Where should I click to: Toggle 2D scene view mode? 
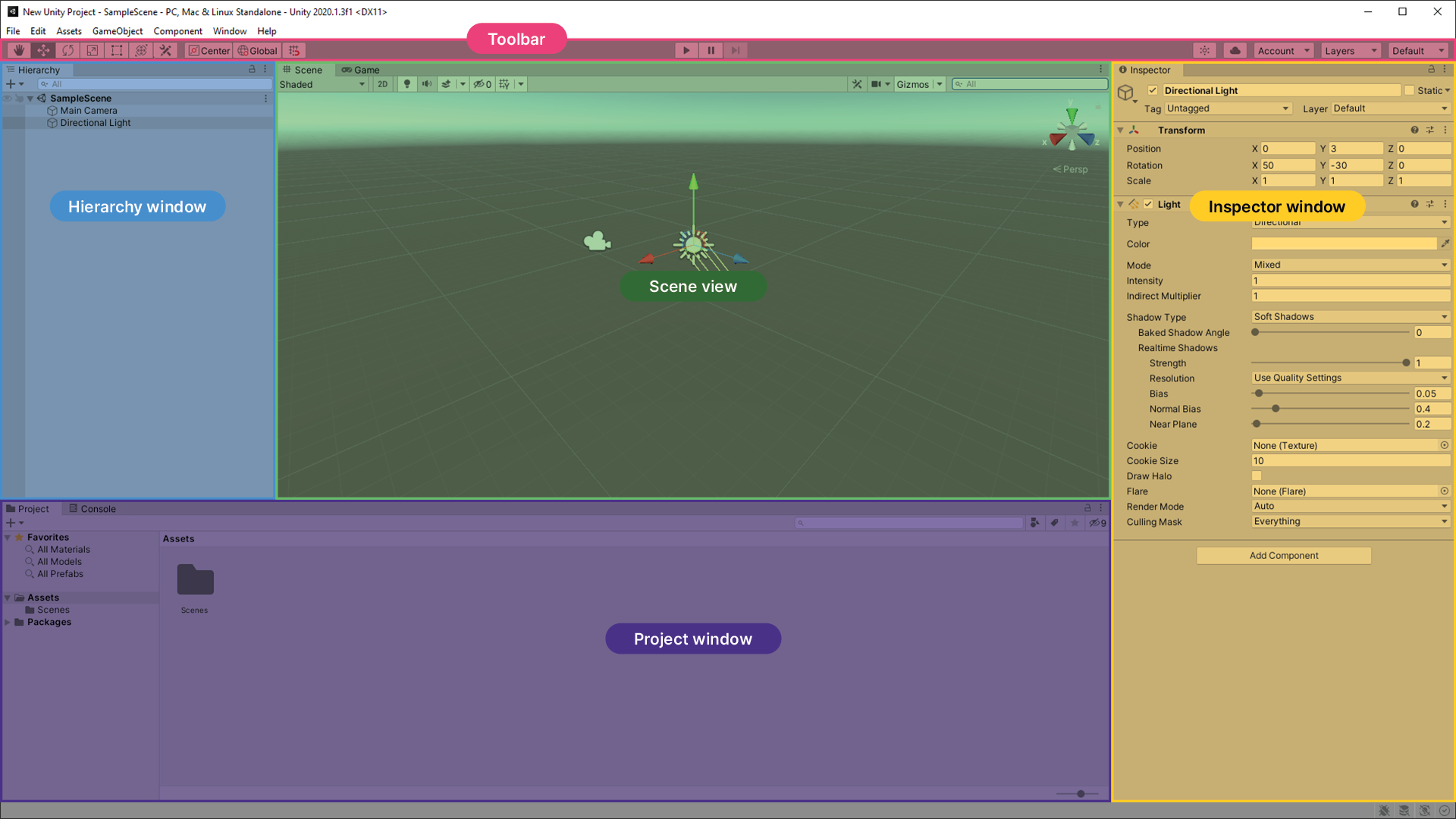tap(382, 84)
